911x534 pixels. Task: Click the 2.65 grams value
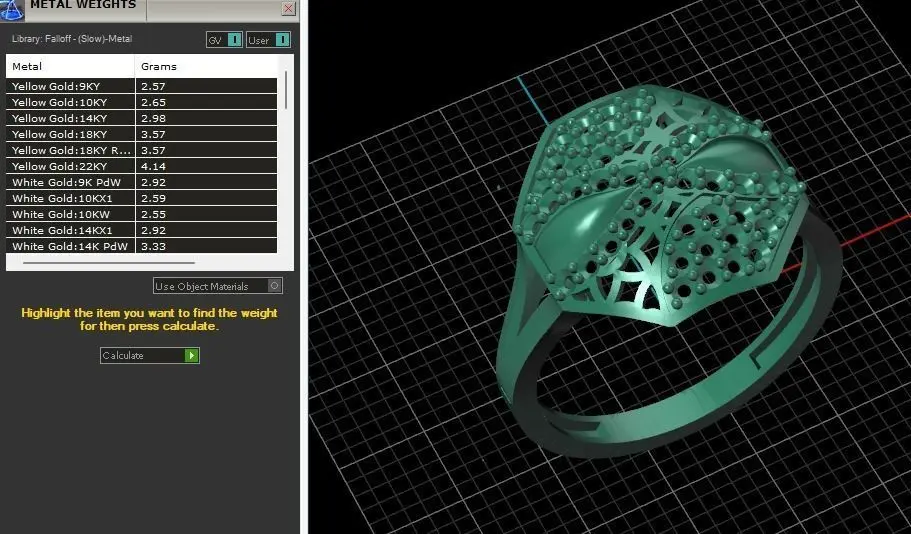(x=153, y=102)
